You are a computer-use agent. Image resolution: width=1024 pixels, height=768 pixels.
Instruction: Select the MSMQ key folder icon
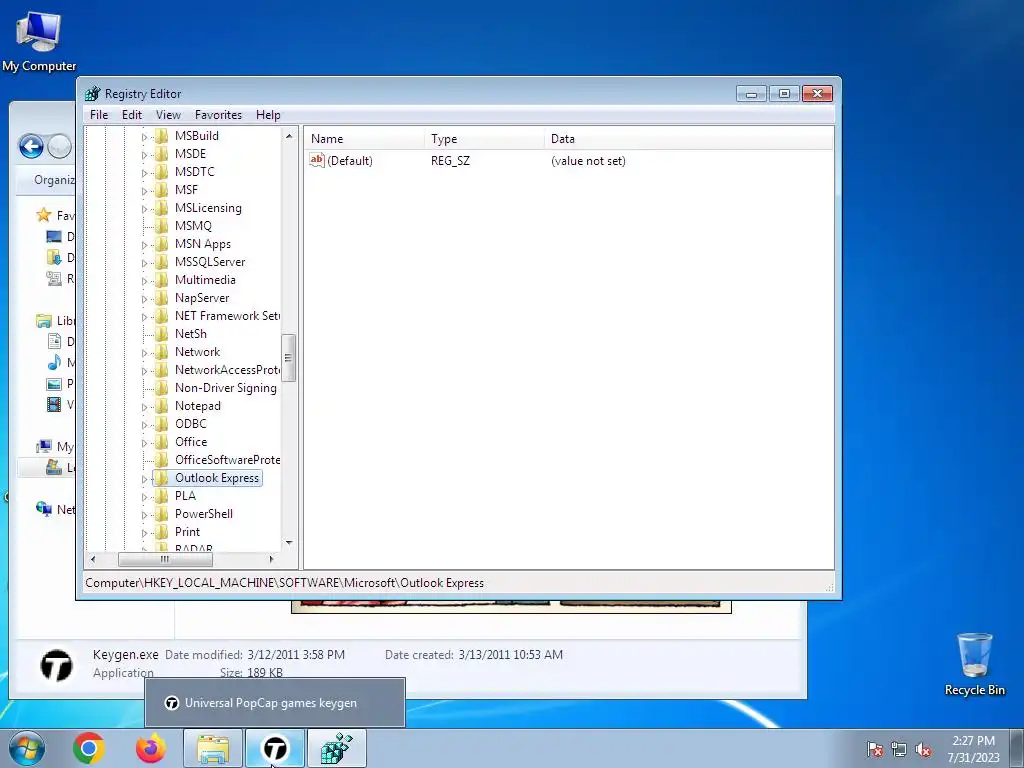161,225
